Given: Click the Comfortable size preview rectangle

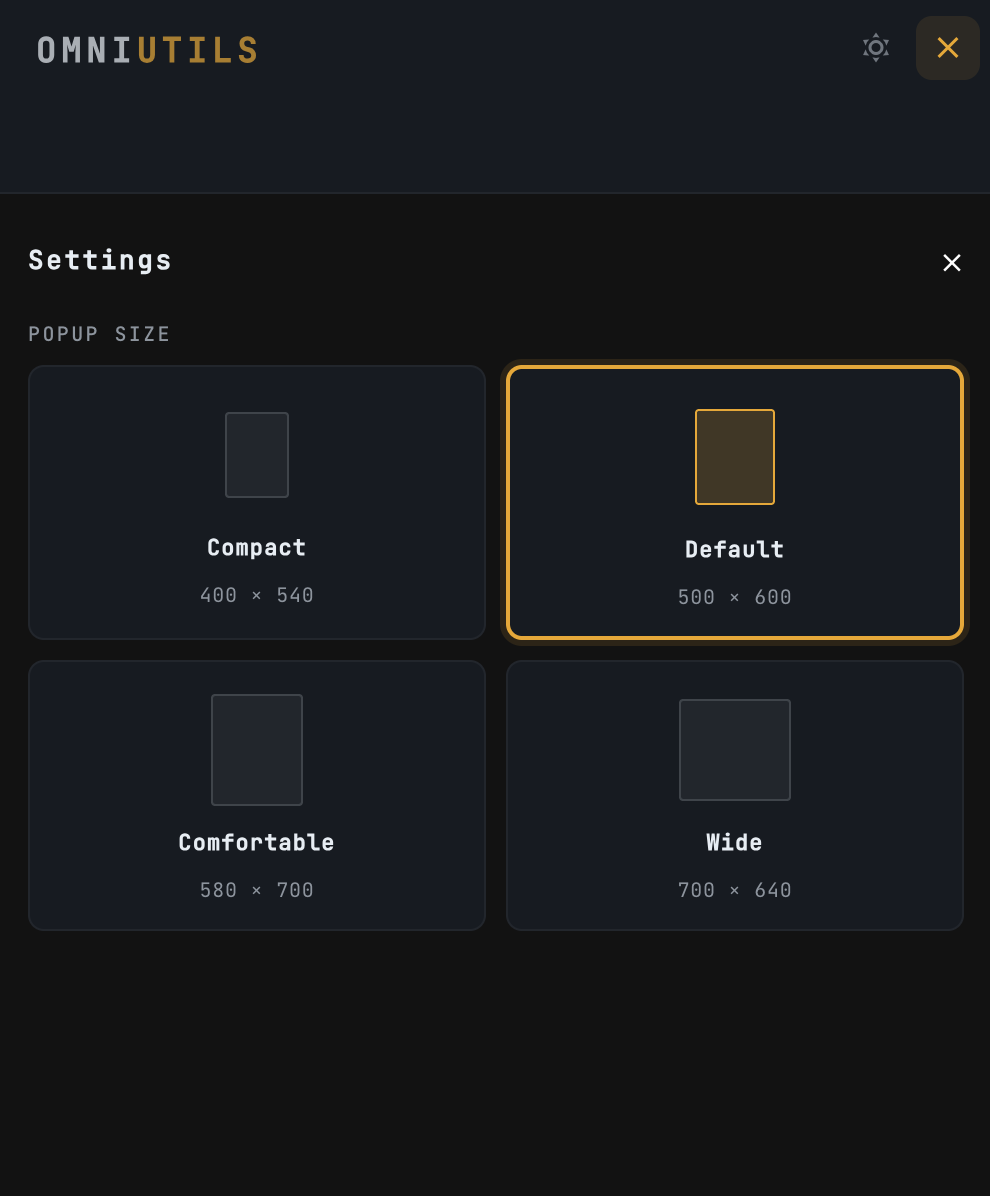Looking at the screenshot, I should click(x=257, y=750).
